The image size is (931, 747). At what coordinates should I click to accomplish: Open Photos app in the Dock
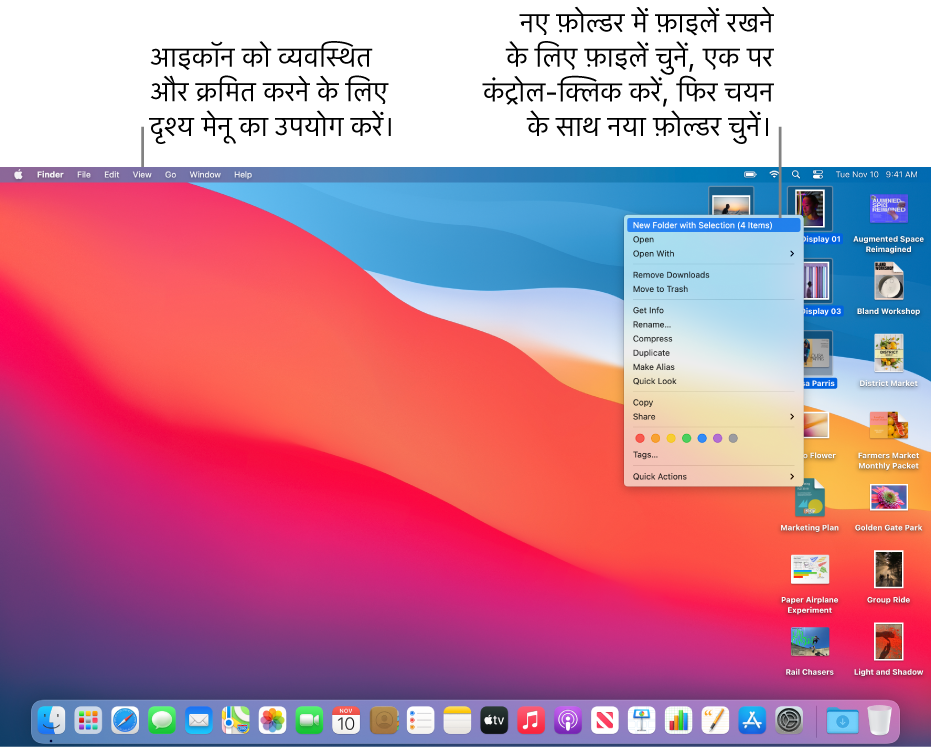[x=273, y=721]
